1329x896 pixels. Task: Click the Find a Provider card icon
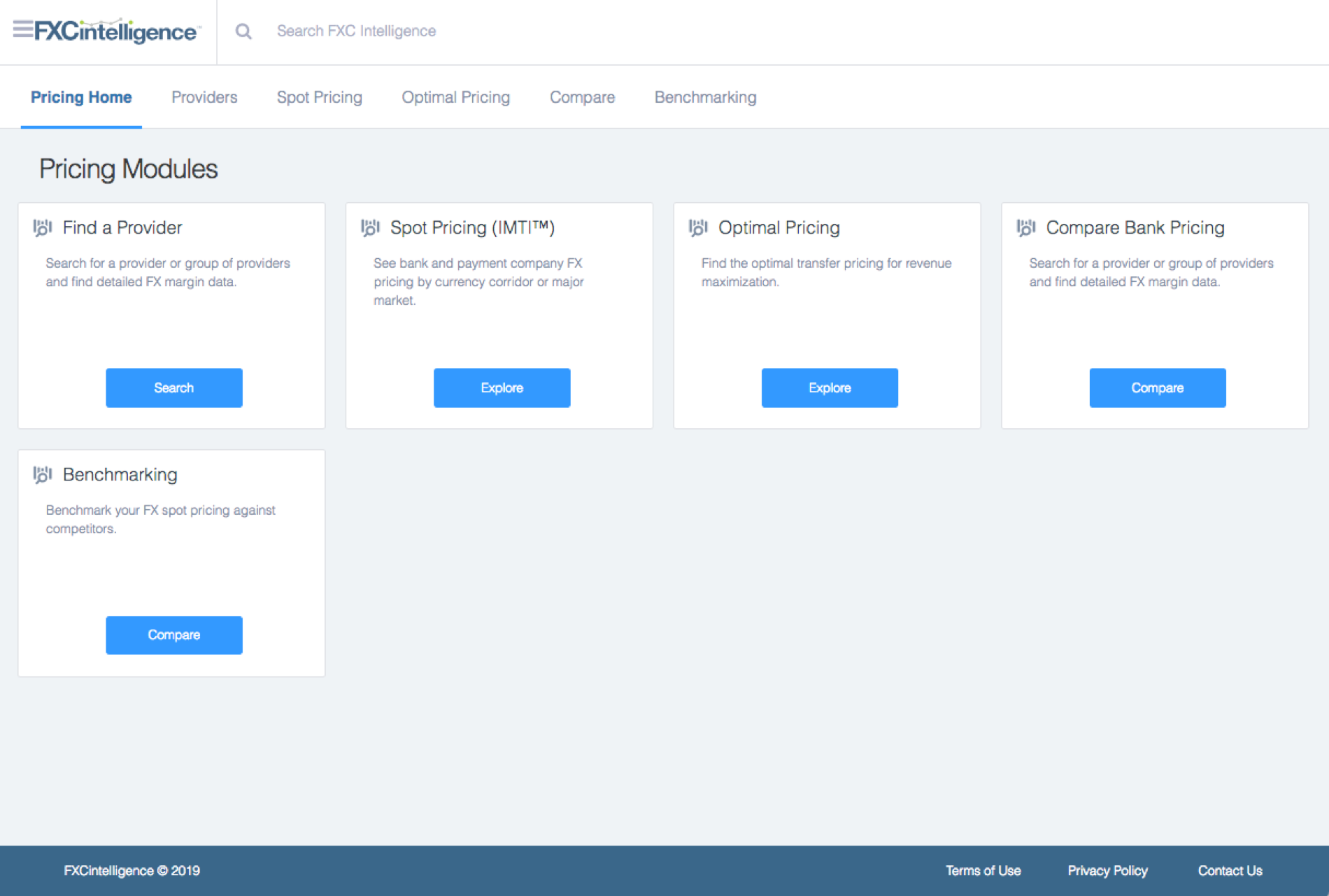tap(43, 227)
